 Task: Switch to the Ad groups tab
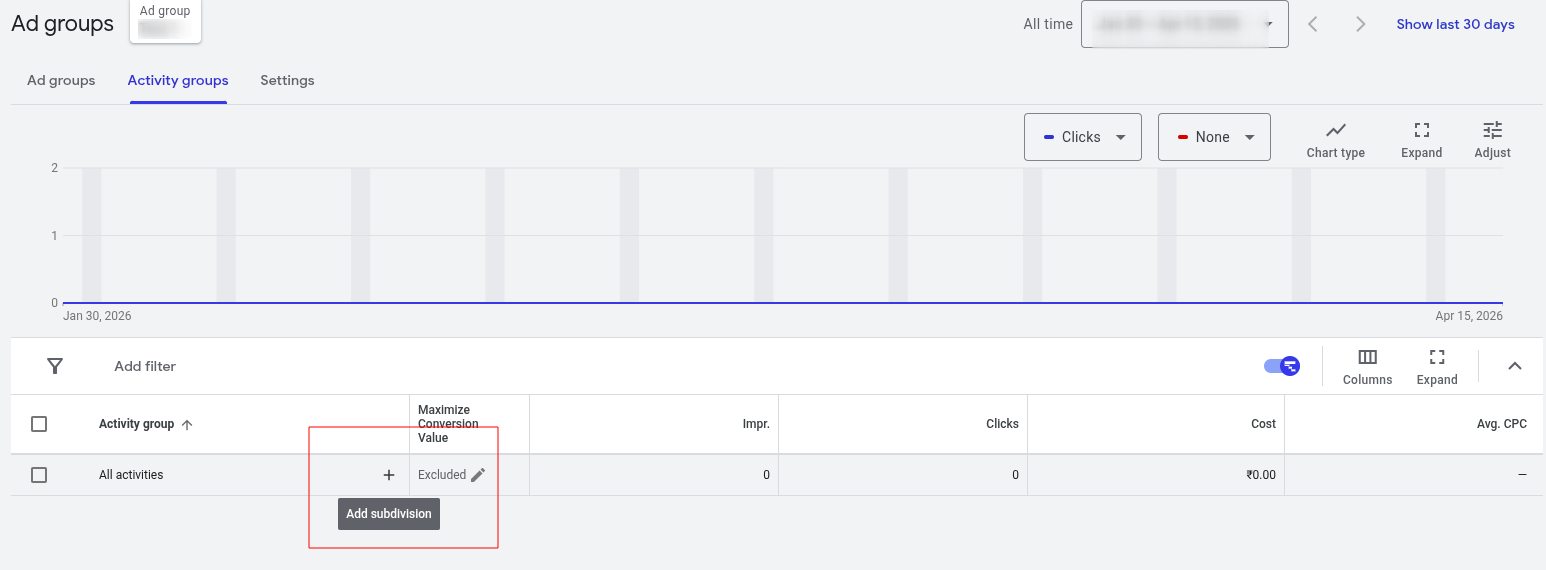(61, 80)
